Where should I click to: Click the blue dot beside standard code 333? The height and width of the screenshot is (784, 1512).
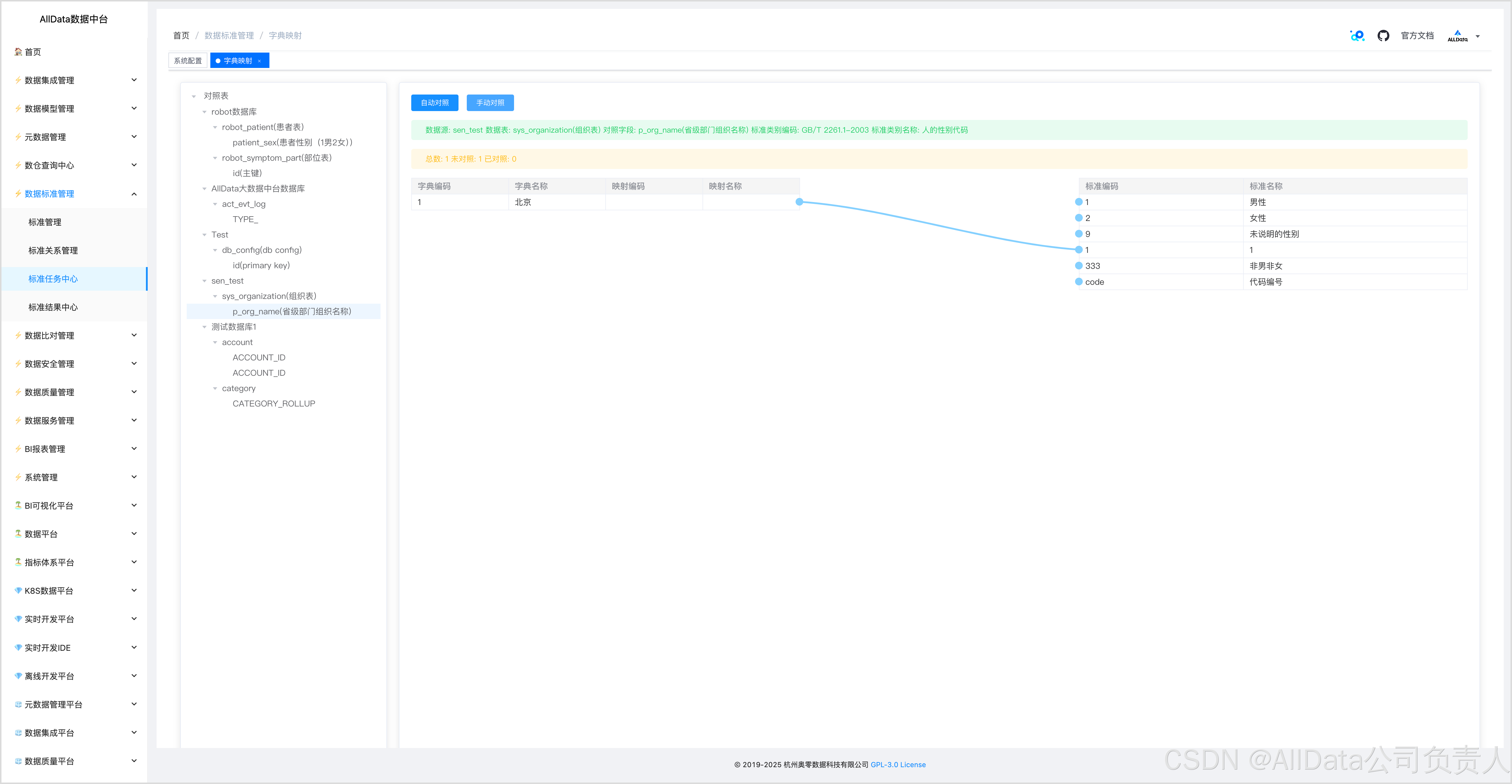tap(1078, 266)
